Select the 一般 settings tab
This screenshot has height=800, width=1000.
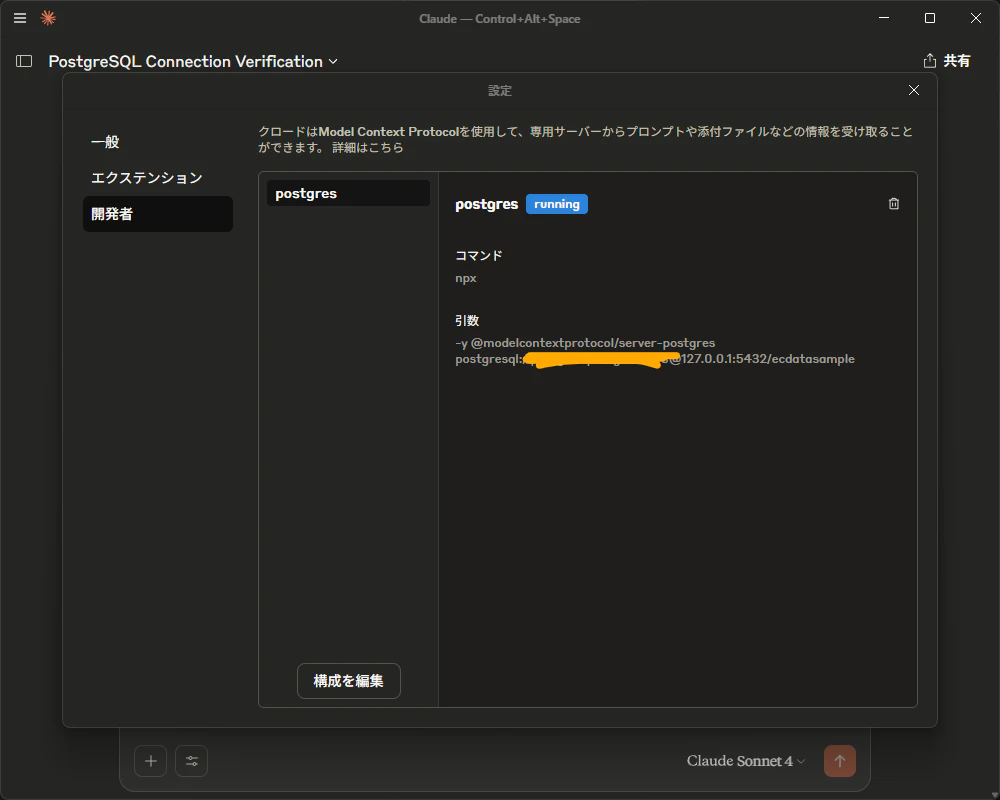(x=158, y=142)
